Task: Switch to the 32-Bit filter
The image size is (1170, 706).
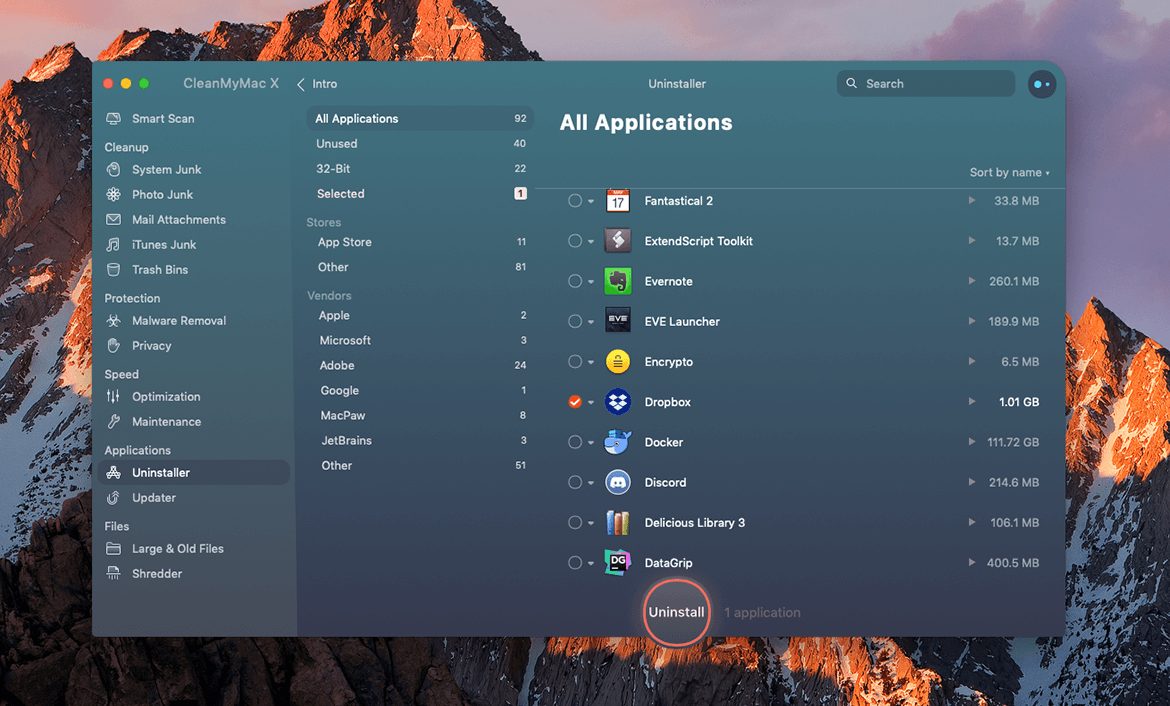Action: coord(420,169)
